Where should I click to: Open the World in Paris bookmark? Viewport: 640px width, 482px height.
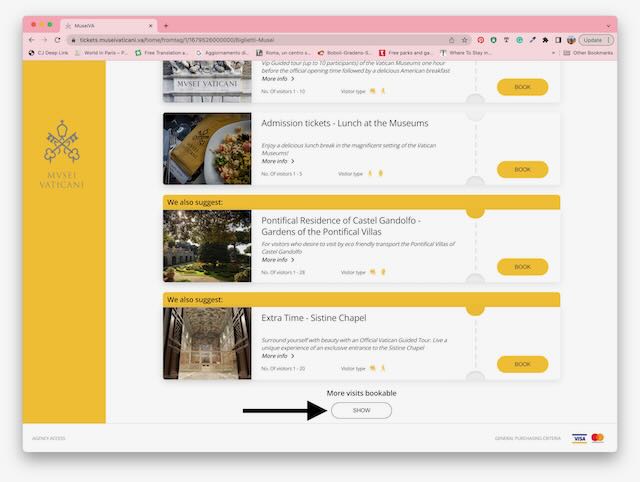(x=101, y=53)
